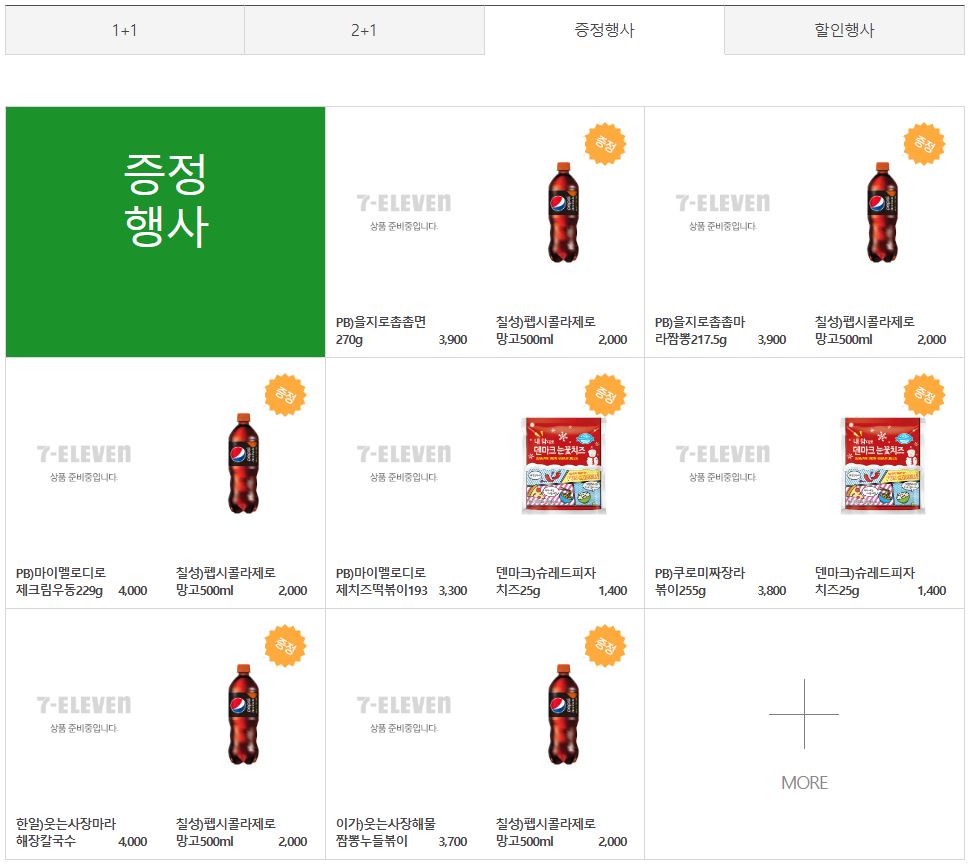Switch to the 1+1 tab

pos(121,30)
